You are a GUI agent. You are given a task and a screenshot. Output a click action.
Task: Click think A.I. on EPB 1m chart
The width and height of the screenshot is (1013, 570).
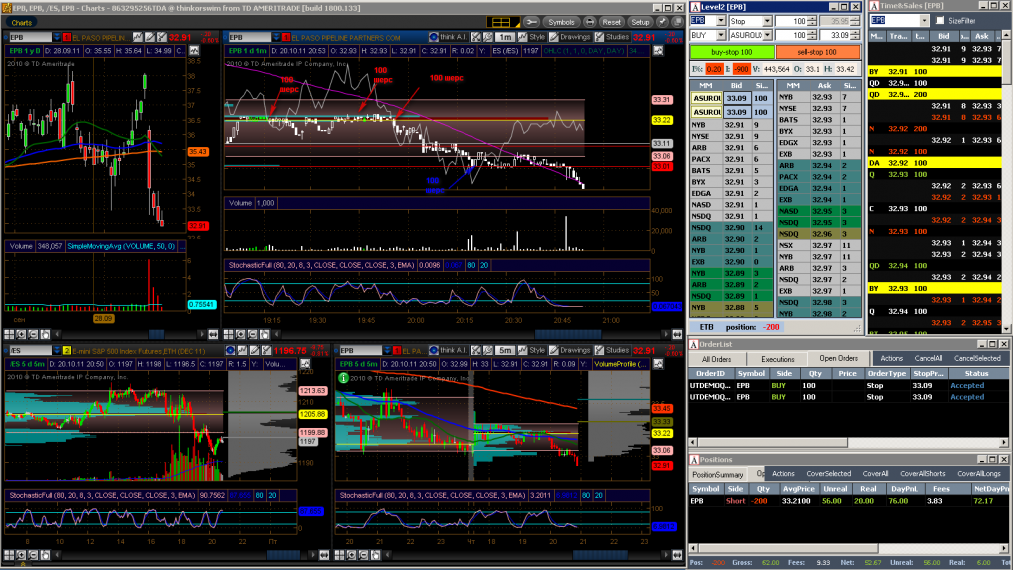pyautogui.click(x=448, y=37)
